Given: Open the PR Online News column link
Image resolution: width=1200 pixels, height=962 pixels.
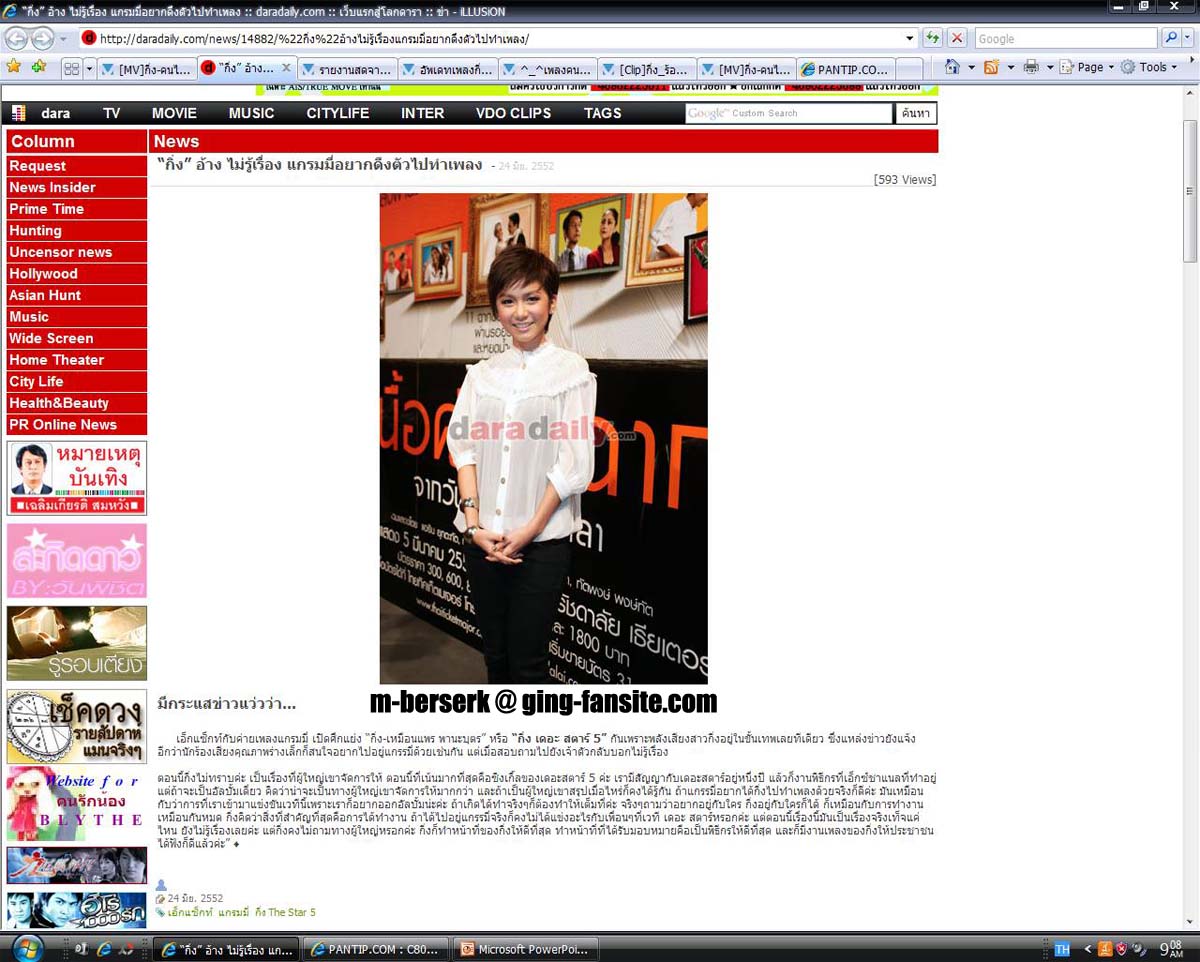Looking at the screenshot, I should (x=77, y=425).
